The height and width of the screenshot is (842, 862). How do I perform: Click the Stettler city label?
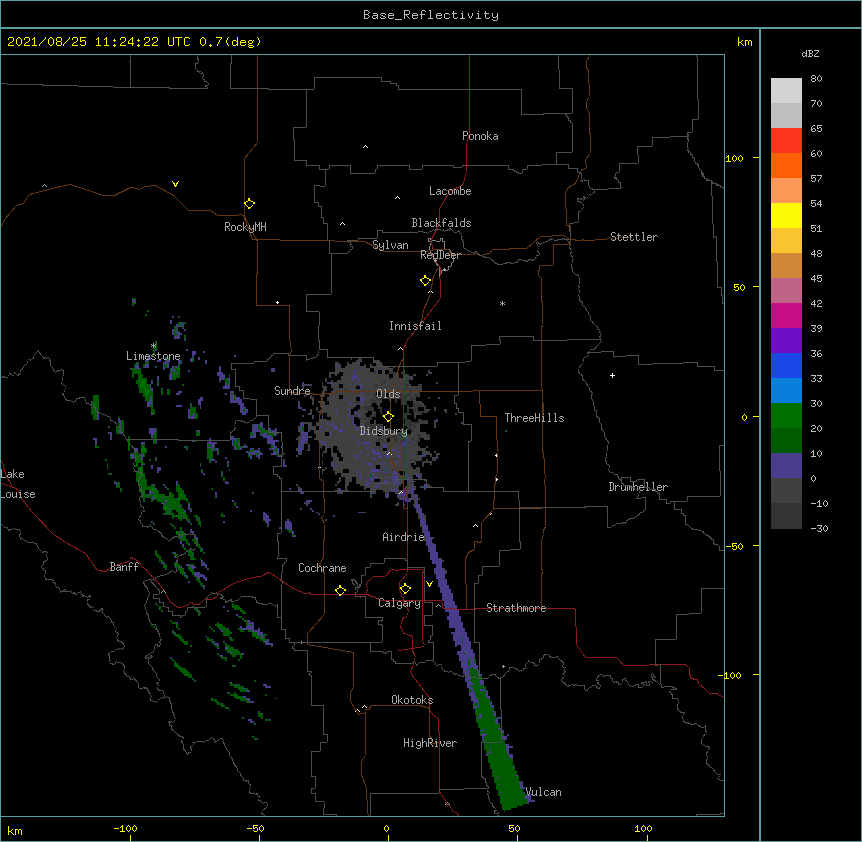(x=634, y=237)
